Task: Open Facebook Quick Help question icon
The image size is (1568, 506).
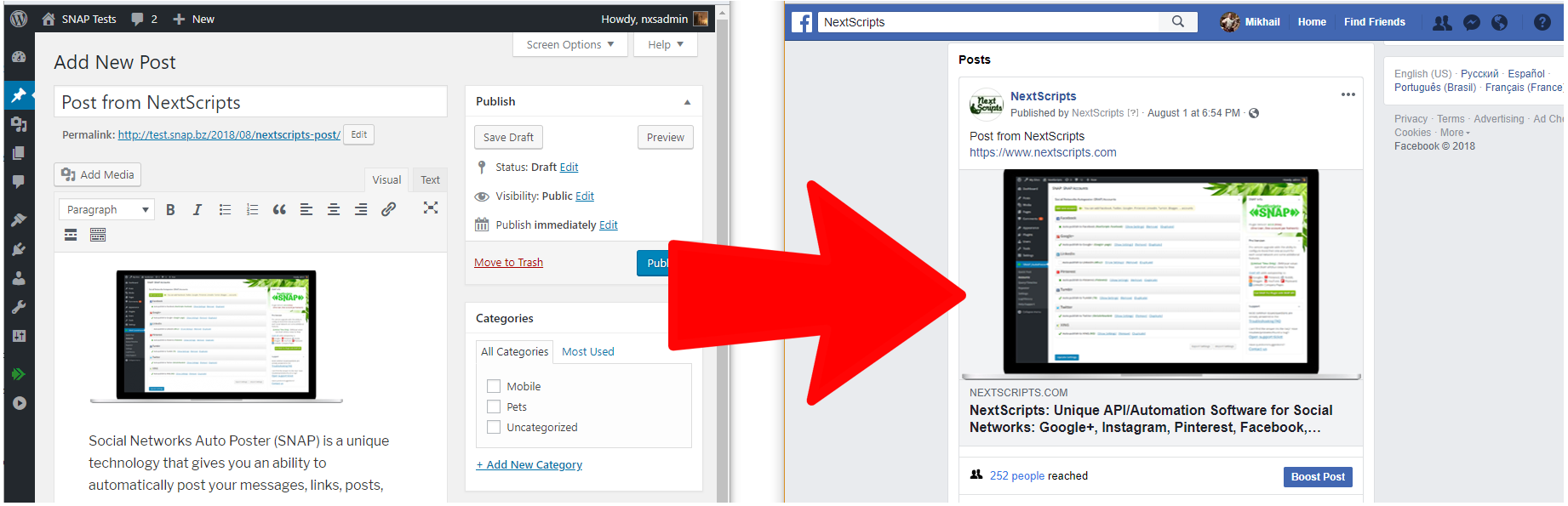Action: [x=1542, y=23]
